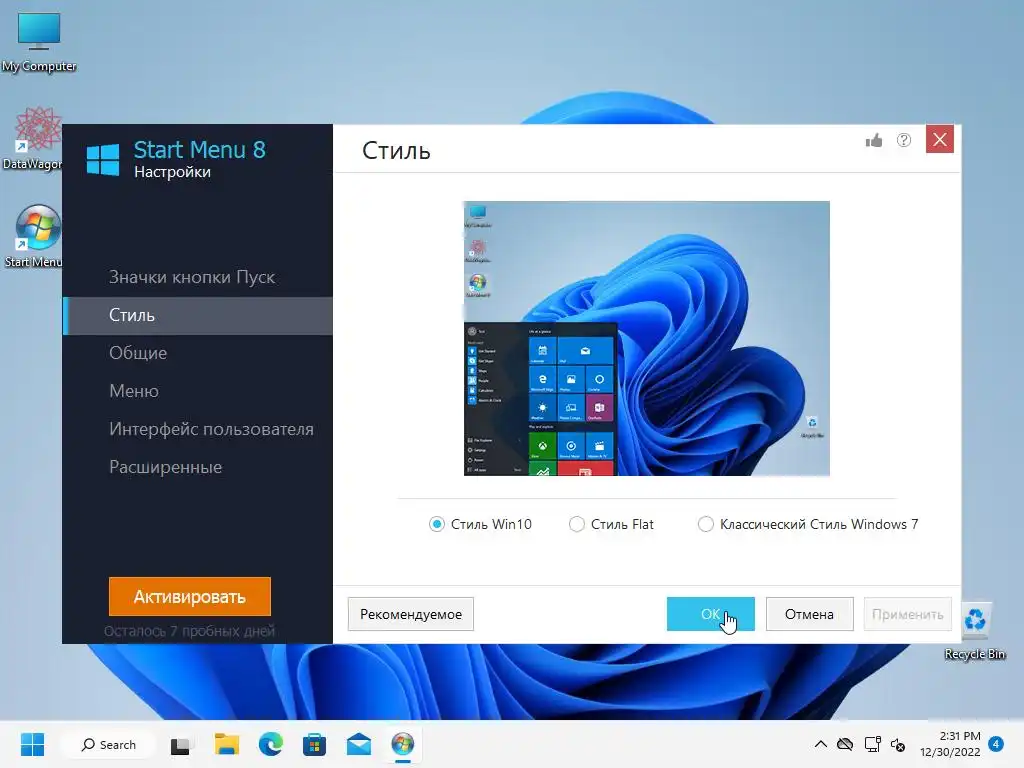Click the Применить button
Image resolution: width=1024 pixels, height=768 pixels.
coord(907,614)
